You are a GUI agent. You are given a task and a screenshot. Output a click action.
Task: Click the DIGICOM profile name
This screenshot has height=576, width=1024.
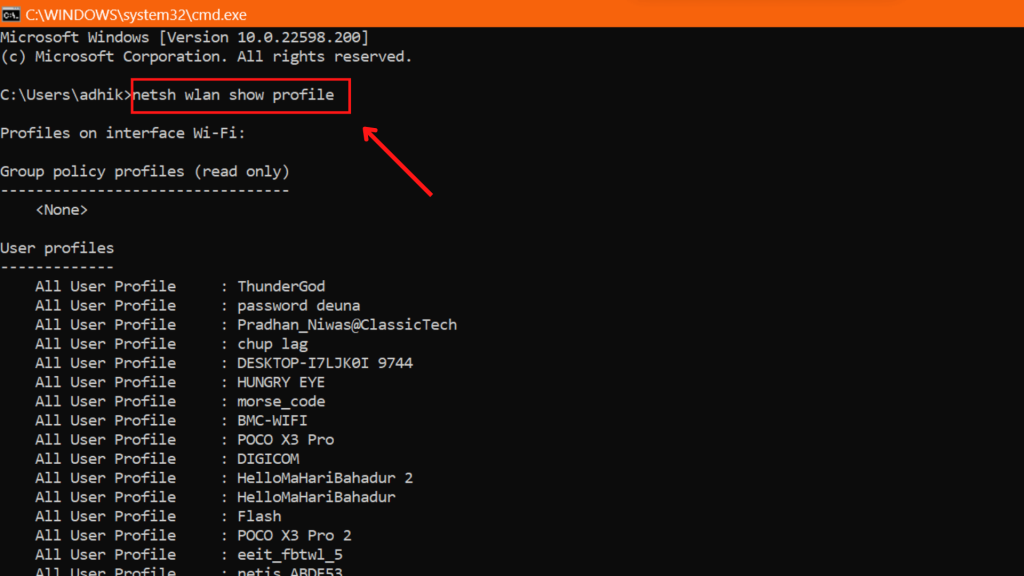point(268,458)
